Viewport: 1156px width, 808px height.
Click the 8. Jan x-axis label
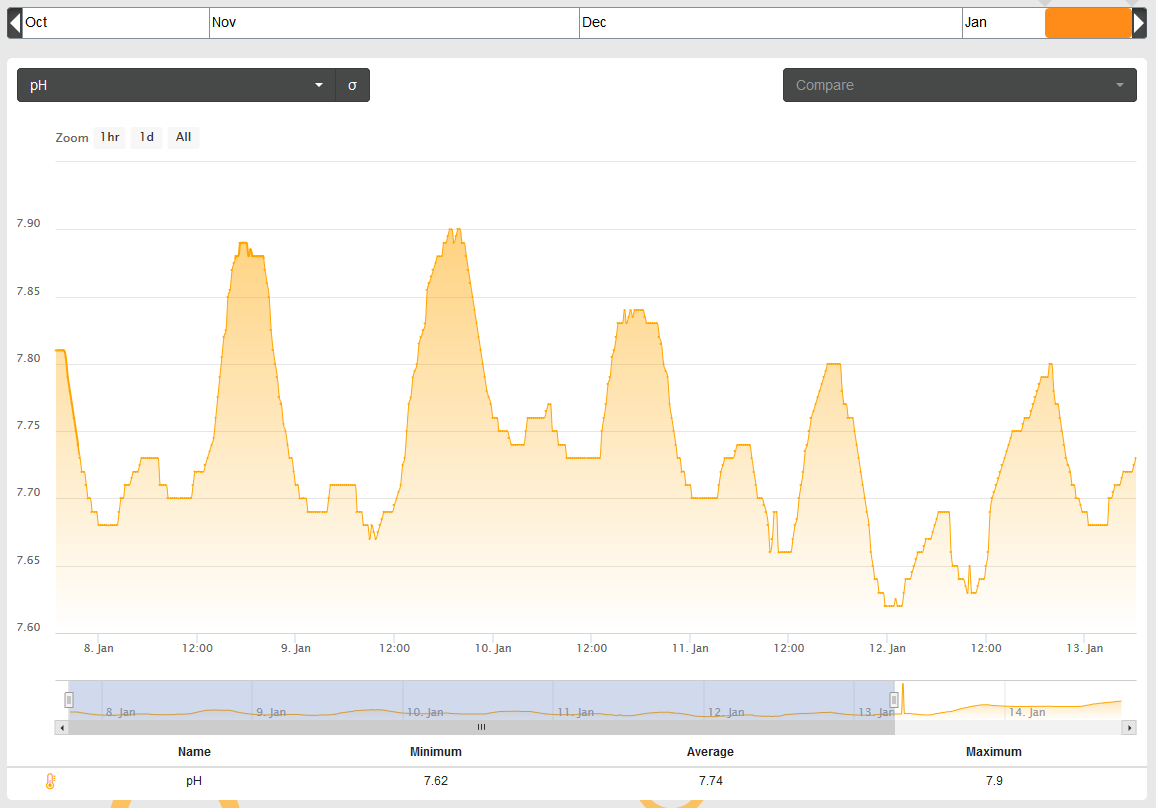pyautogui.click(x=99, y=648)
